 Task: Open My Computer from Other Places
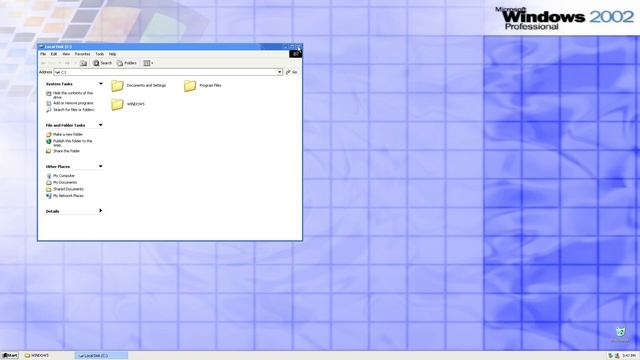(x=64, y=176)
